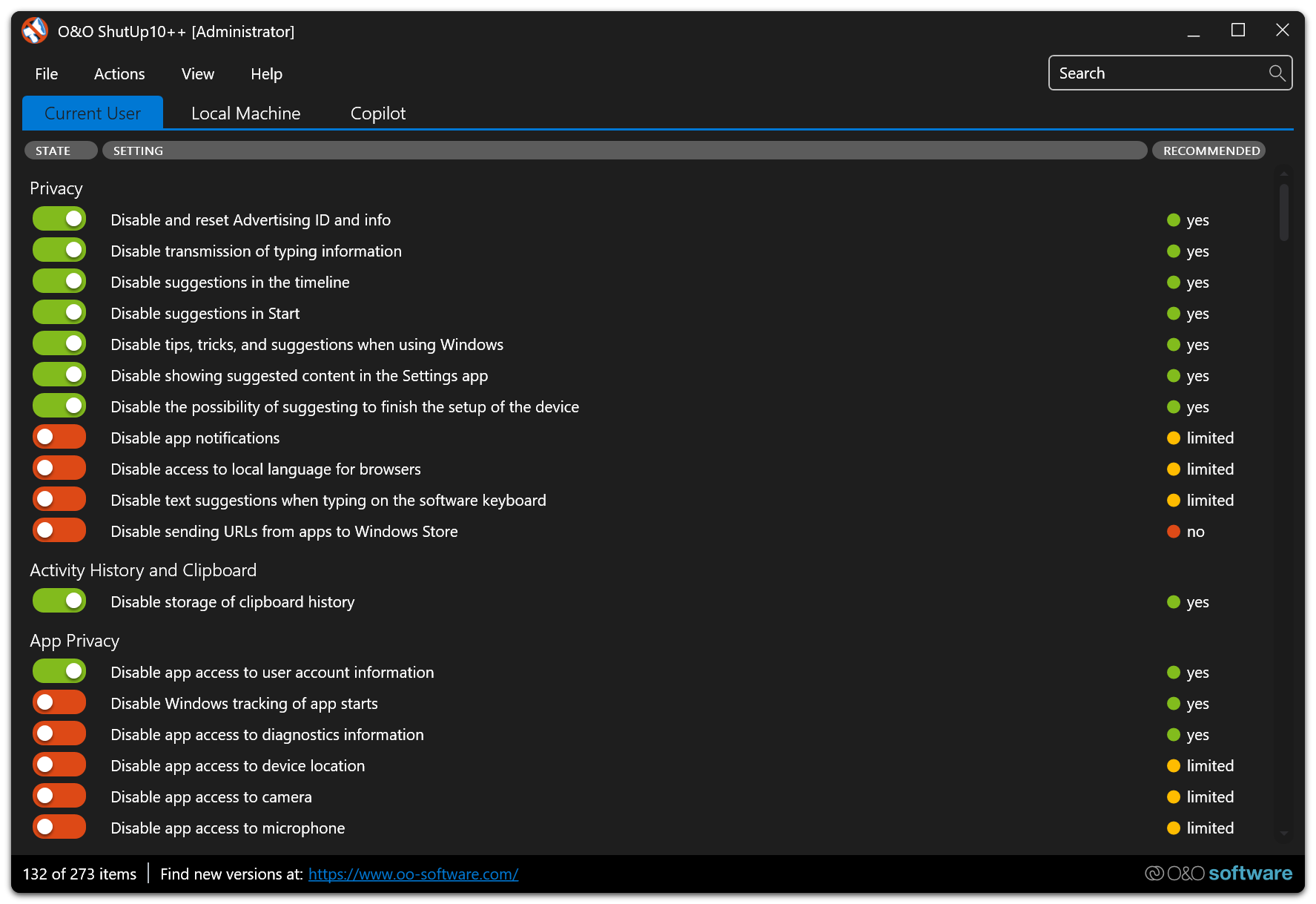Image resolution: width=1316 pixels, height=904 pixels.
Task: Click the STATE column header
Action: (60, 150)
